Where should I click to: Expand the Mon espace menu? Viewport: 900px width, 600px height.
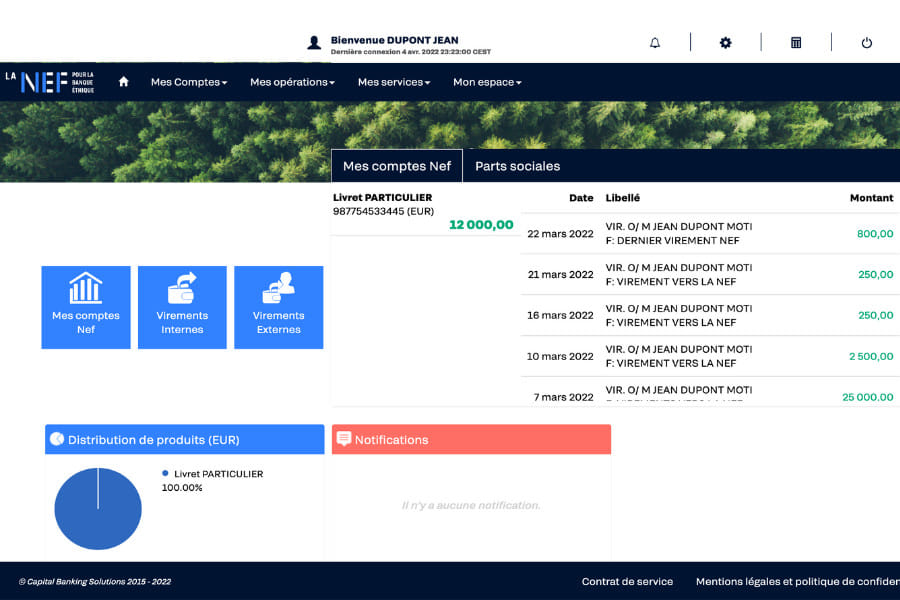coord(487,82)
